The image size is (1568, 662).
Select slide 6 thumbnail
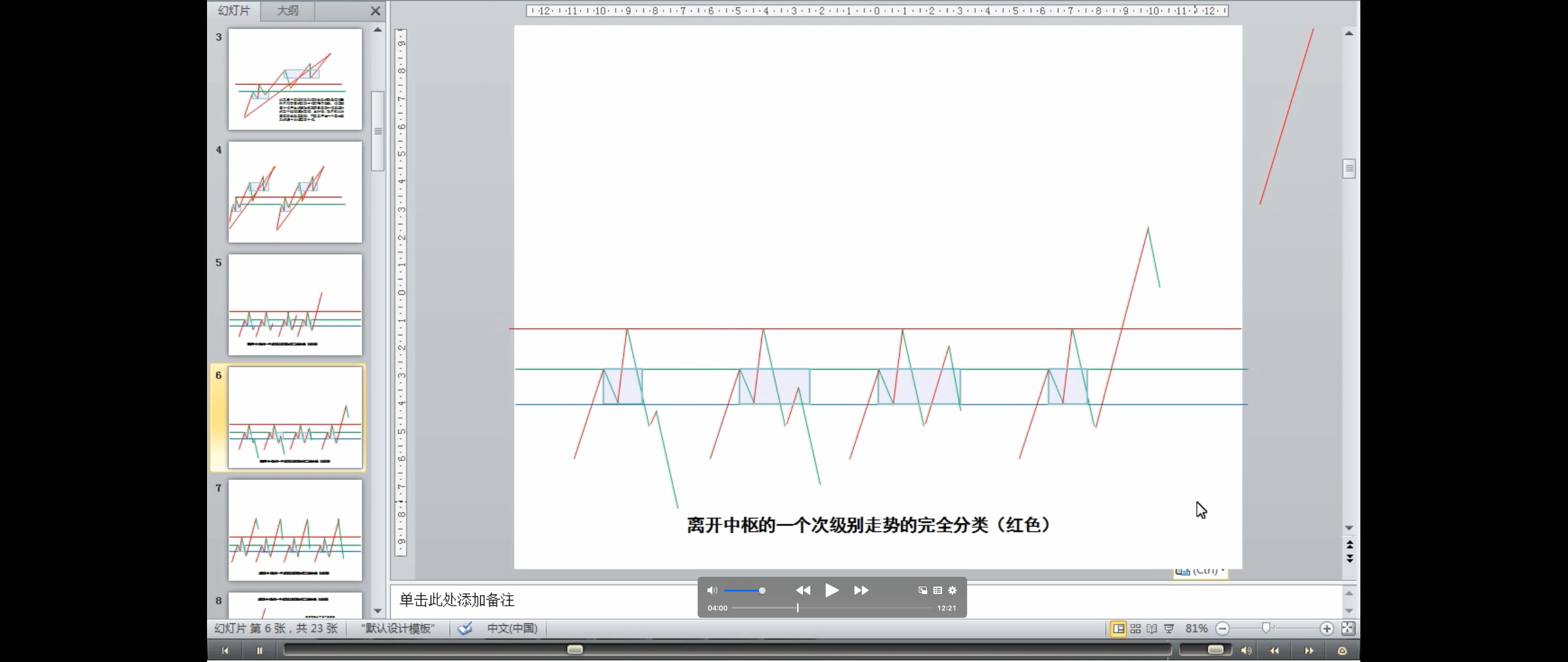coord(295,417)
